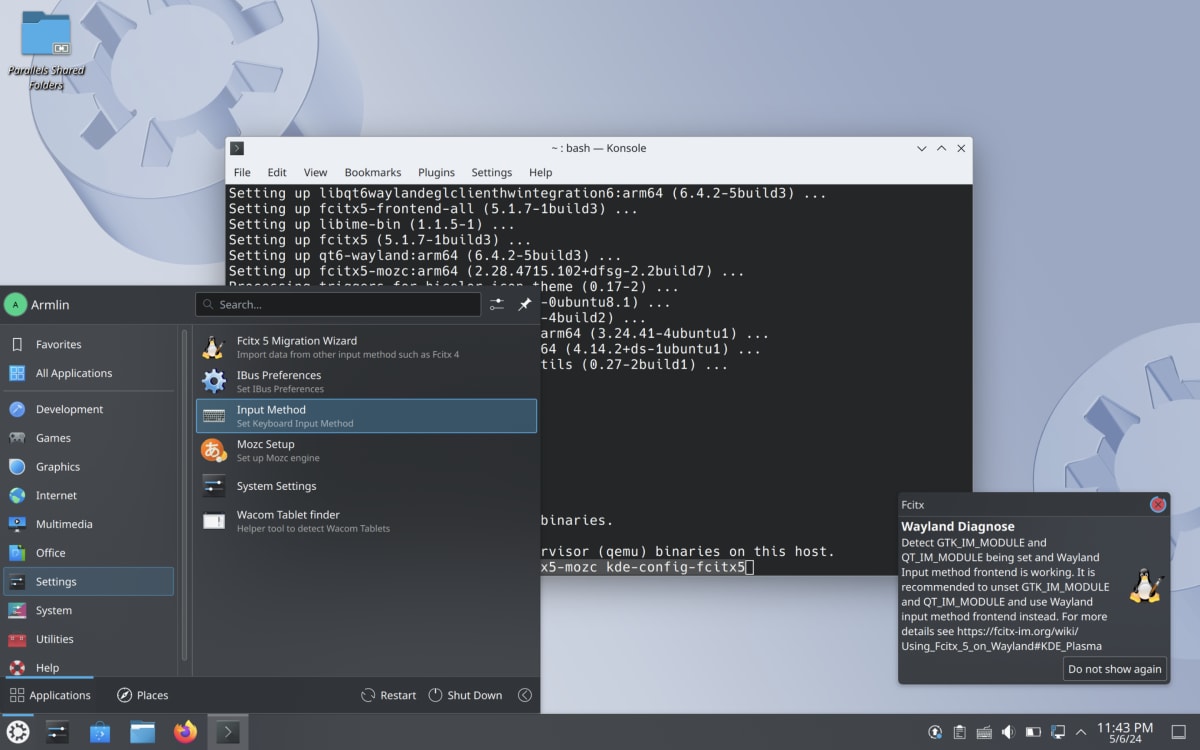Click the launcher category list scrollbar

coord(184,495)
